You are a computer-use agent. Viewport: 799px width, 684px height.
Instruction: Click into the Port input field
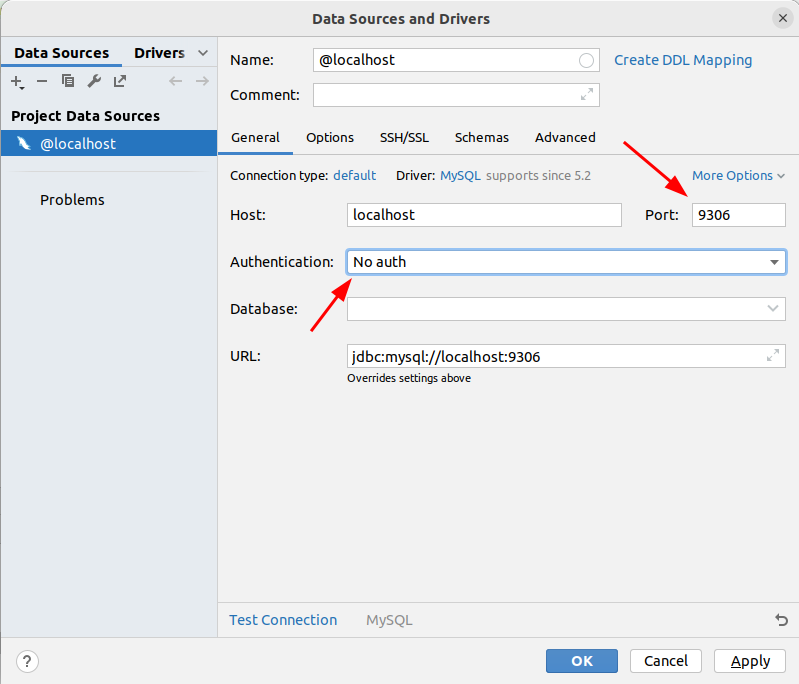(738, 215)
